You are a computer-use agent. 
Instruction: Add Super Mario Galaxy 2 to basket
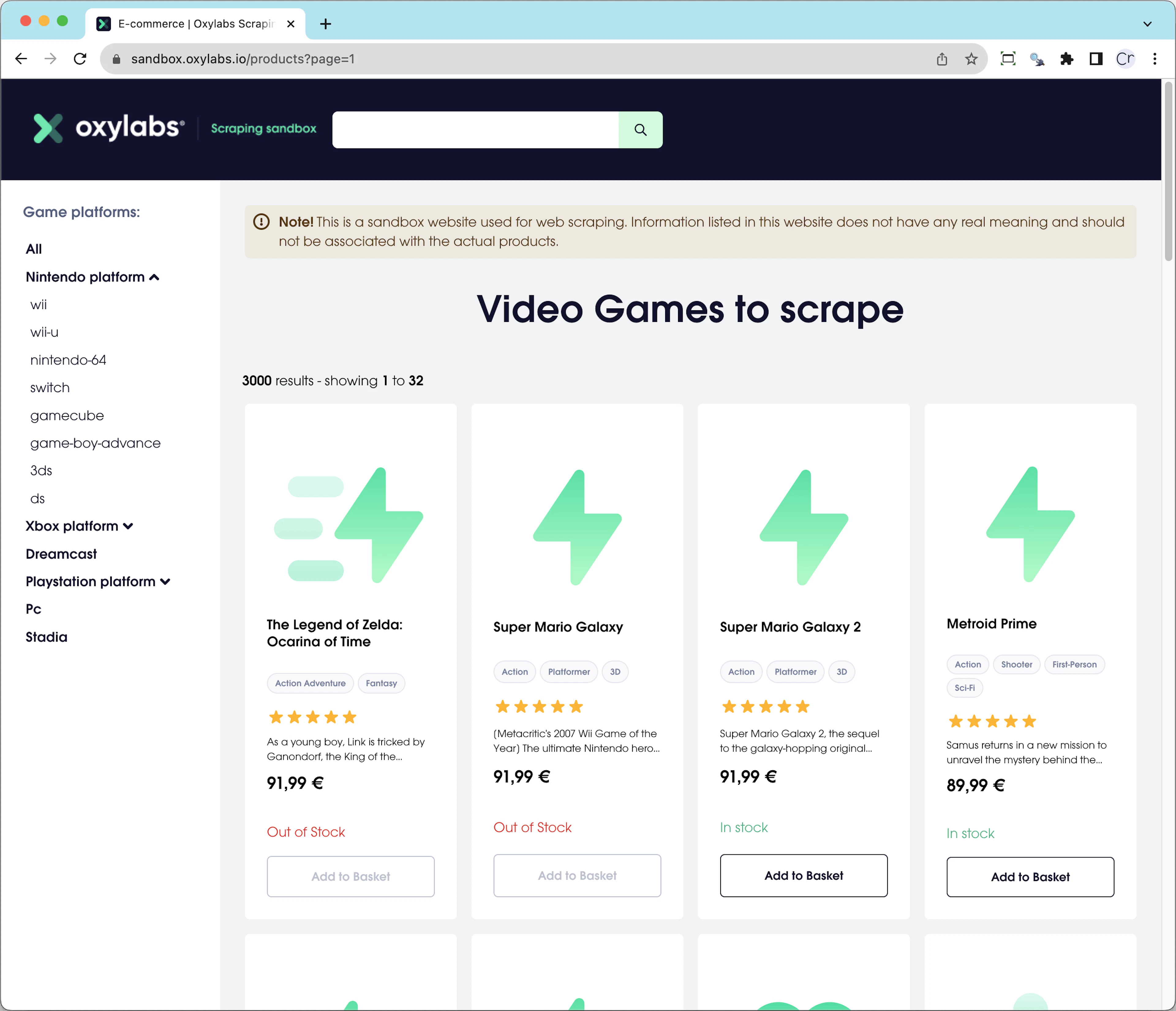tap(804, 876)
